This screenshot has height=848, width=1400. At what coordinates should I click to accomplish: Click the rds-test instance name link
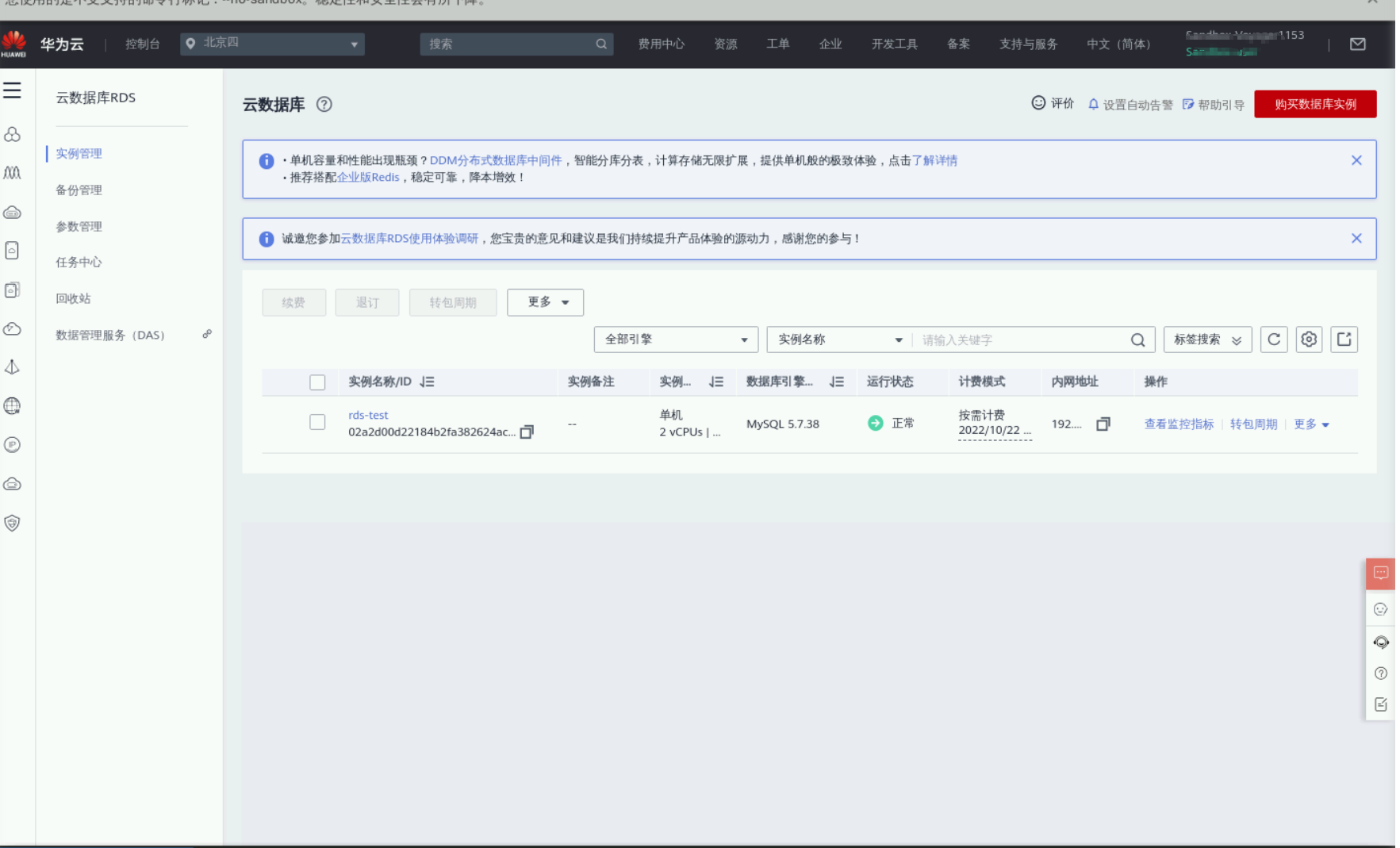click(x=368, y=415)
